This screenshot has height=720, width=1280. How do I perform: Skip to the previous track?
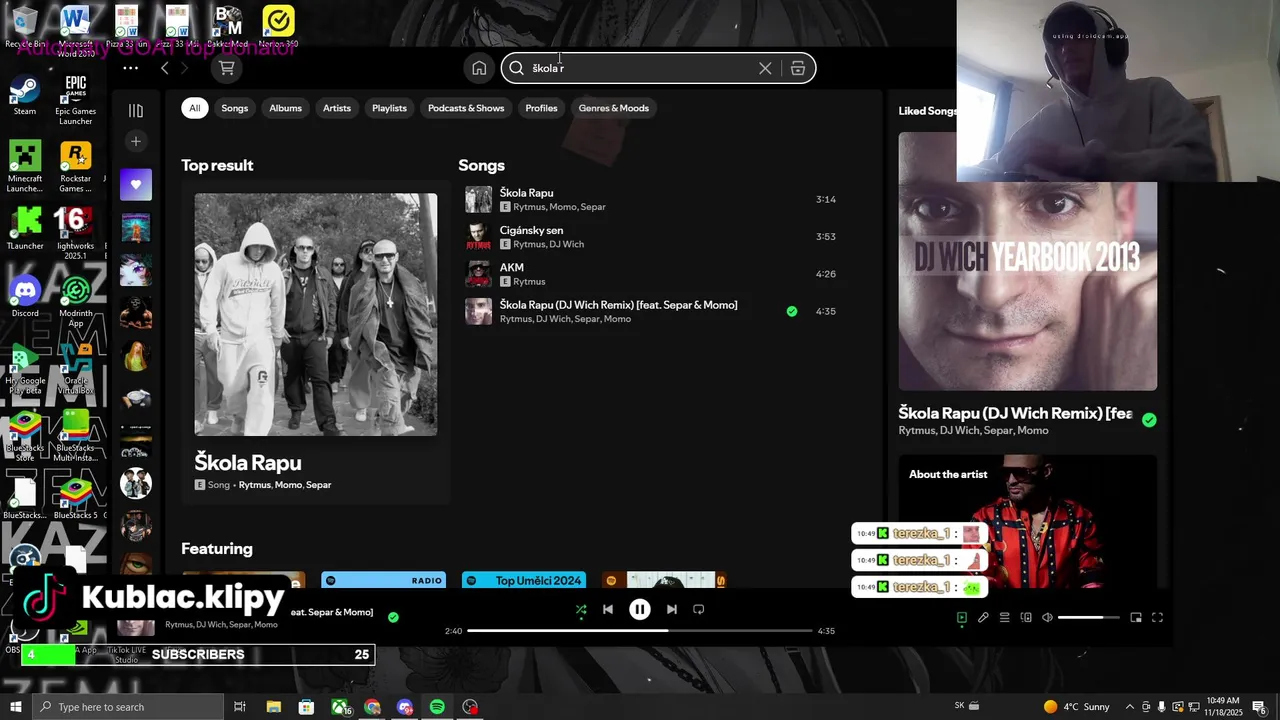(608, 609)
